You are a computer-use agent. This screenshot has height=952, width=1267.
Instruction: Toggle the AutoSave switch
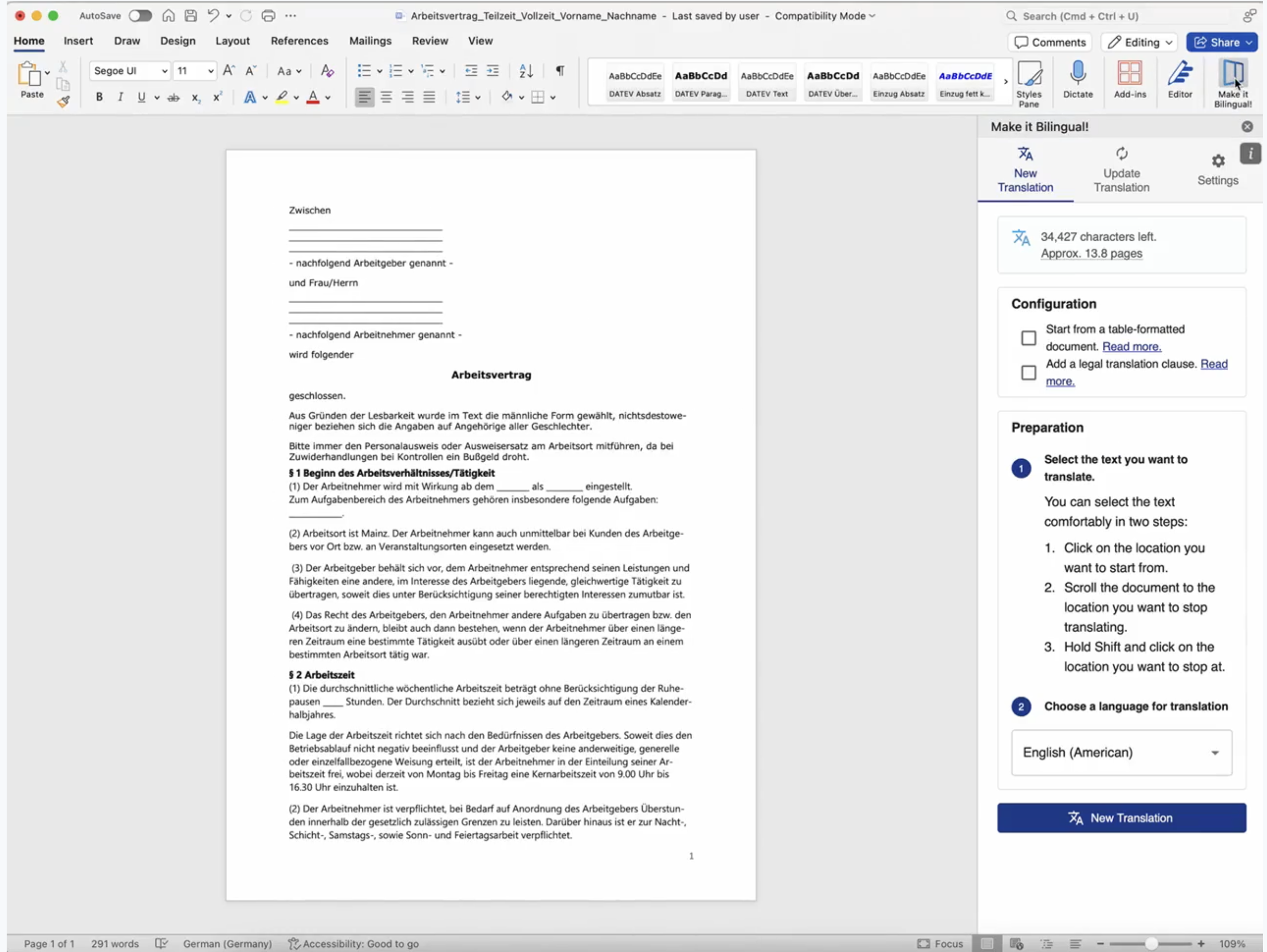pyautogui.click(x=140, y=16)
